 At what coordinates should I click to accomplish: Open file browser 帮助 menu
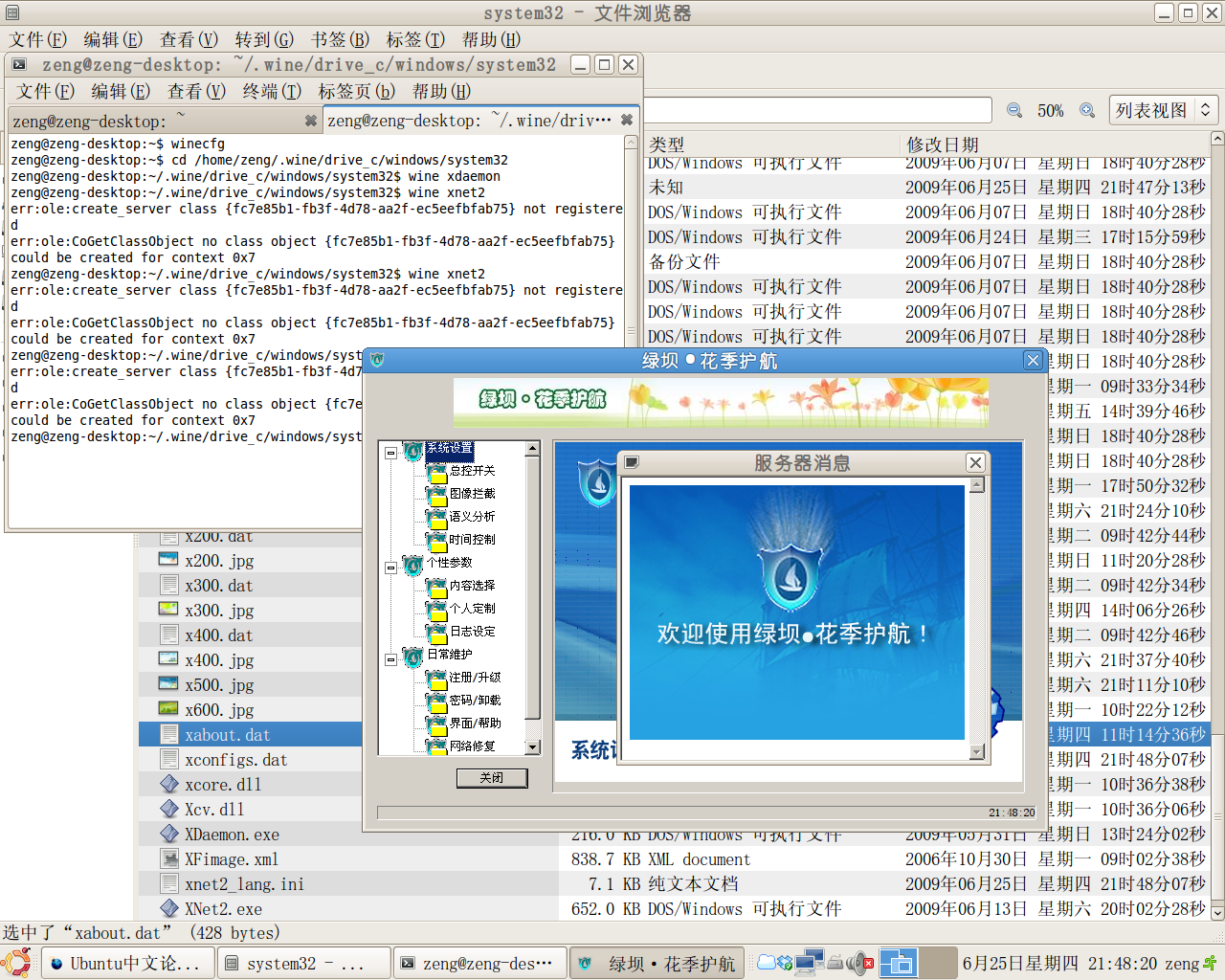pyautogui.click(x=491, y=39)
